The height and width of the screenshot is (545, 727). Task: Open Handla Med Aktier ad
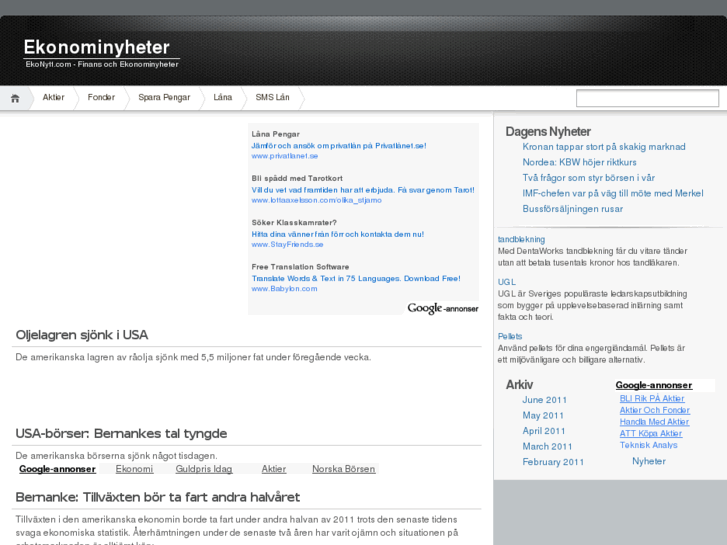[654, 422]
